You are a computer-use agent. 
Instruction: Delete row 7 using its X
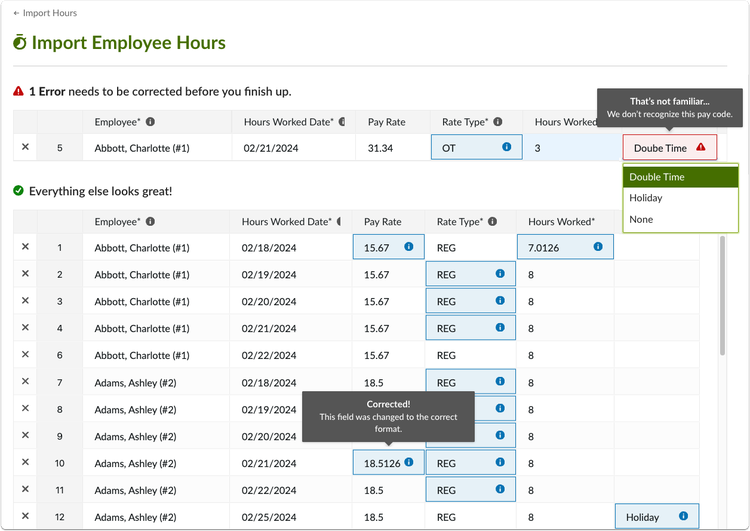(25, 381)
